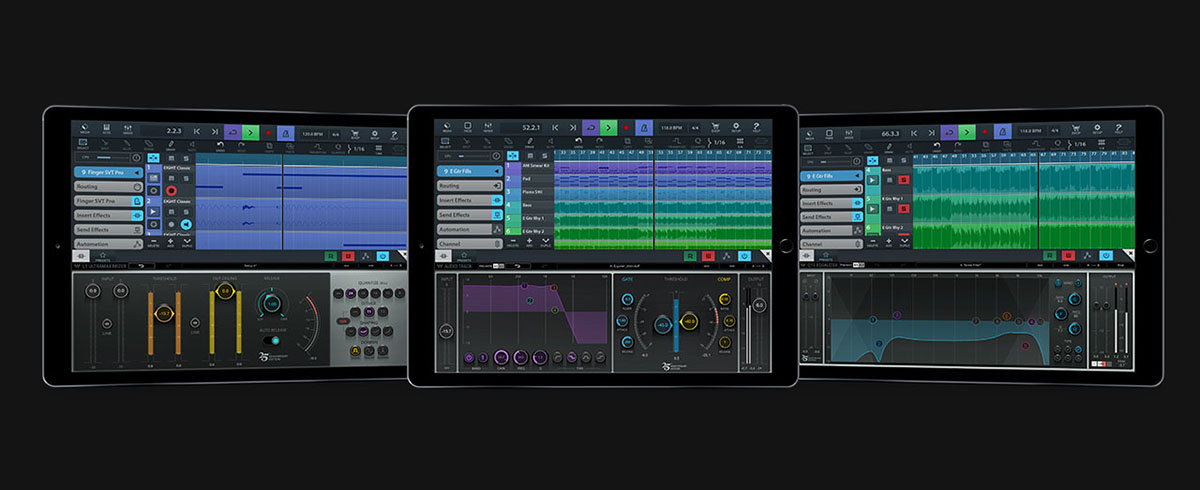The image size is (1200, 490).
Task: Toggle green R read-automation button, left iPad
Action: (x=331, y=256)
